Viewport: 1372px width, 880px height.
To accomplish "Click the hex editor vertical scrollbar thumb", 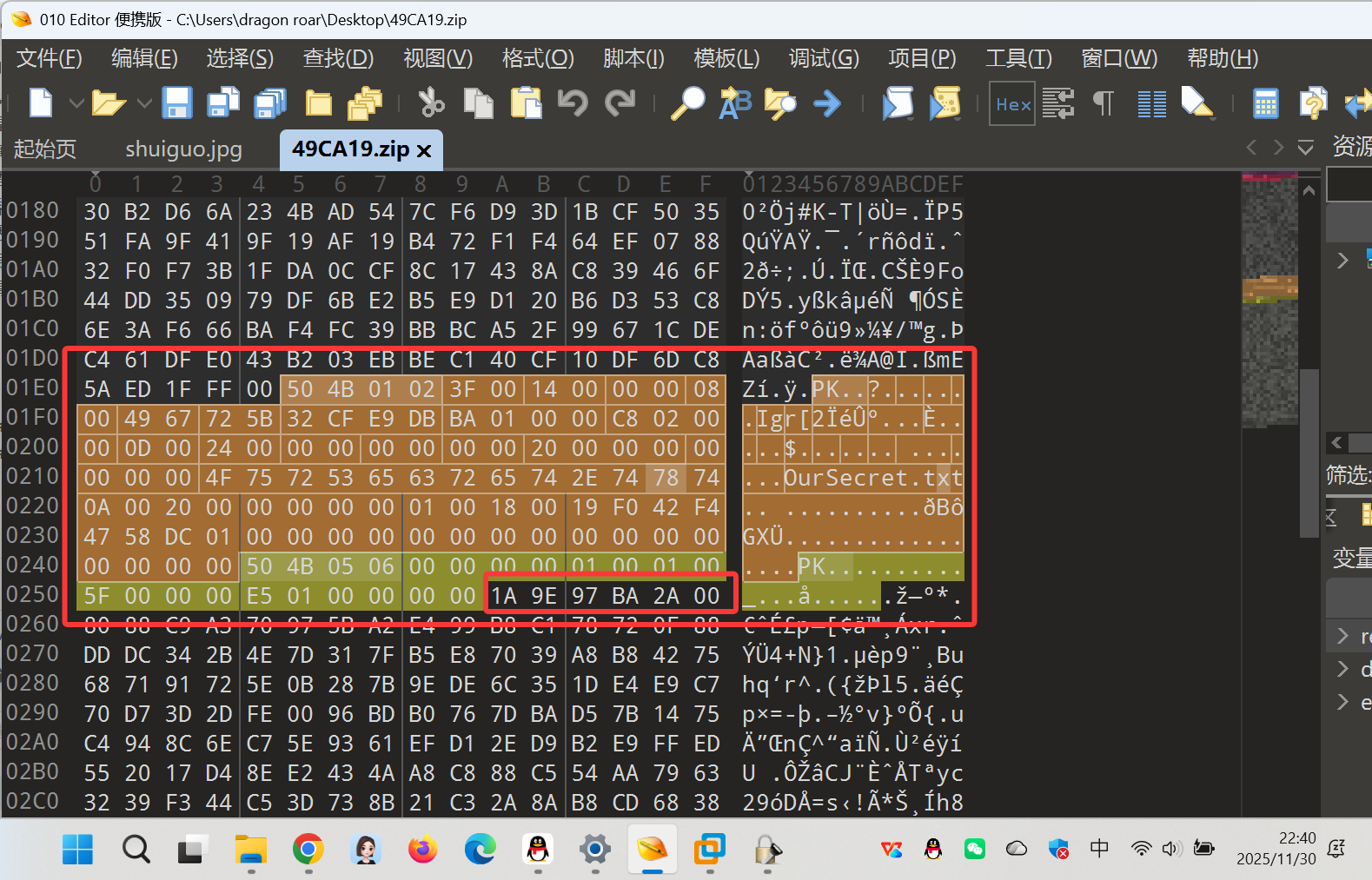I will (1309, 453).
